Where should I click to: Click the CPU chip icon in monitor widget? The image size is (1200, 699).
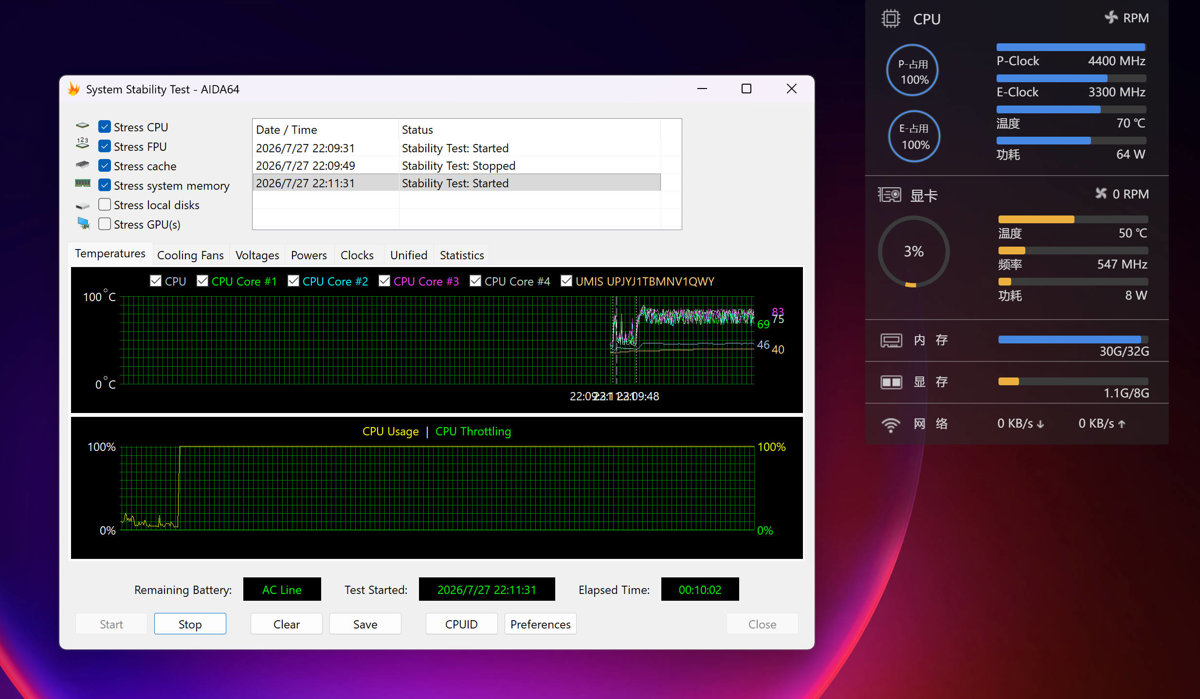(x=890, y=19)
